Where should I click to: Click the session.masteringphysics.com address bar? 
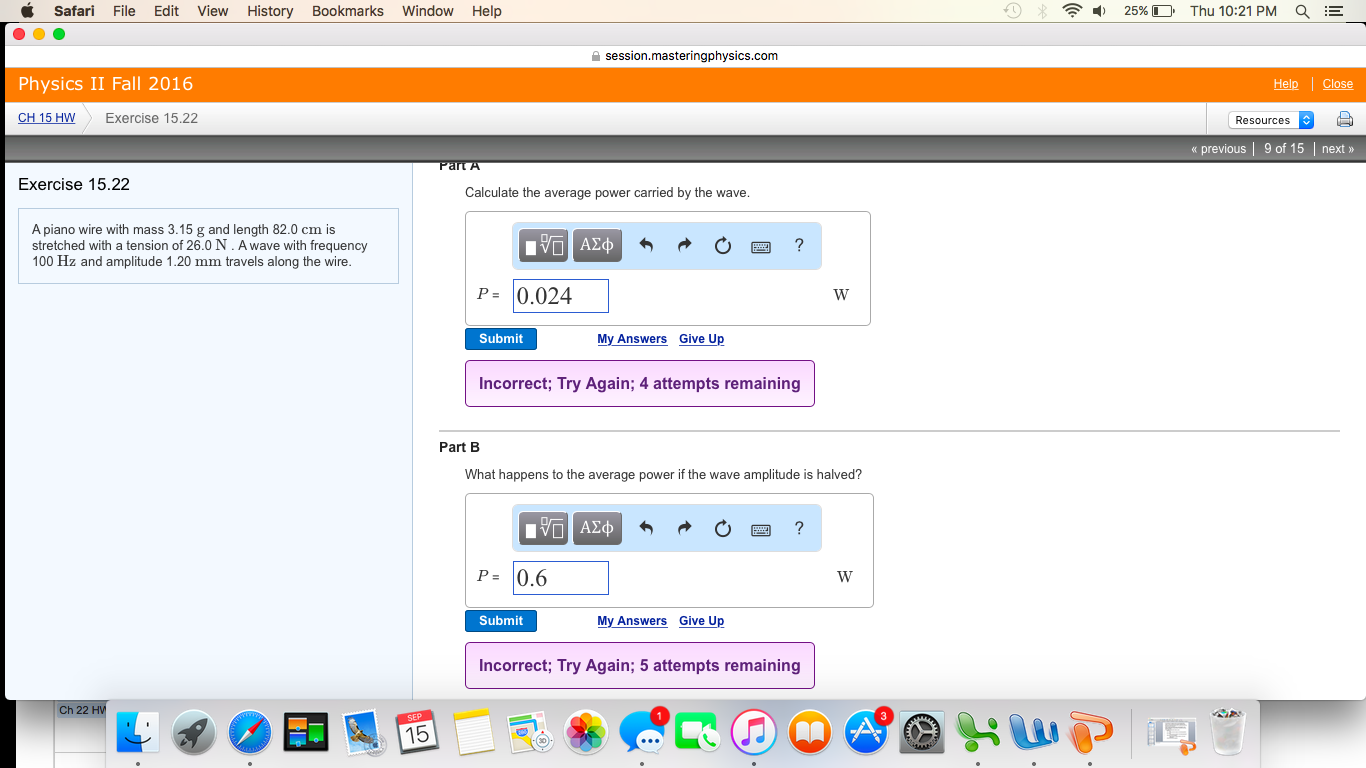click(684, 56)
